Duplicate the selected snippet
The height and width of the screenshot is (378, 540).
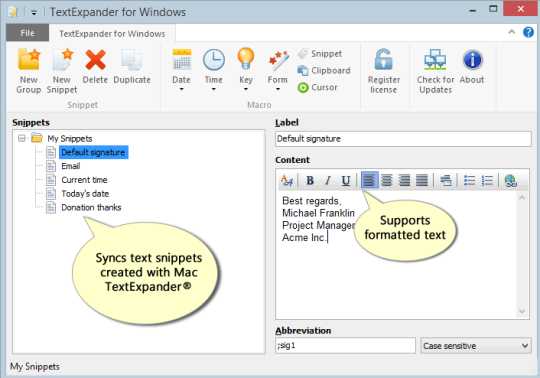(x=132, y=67)
